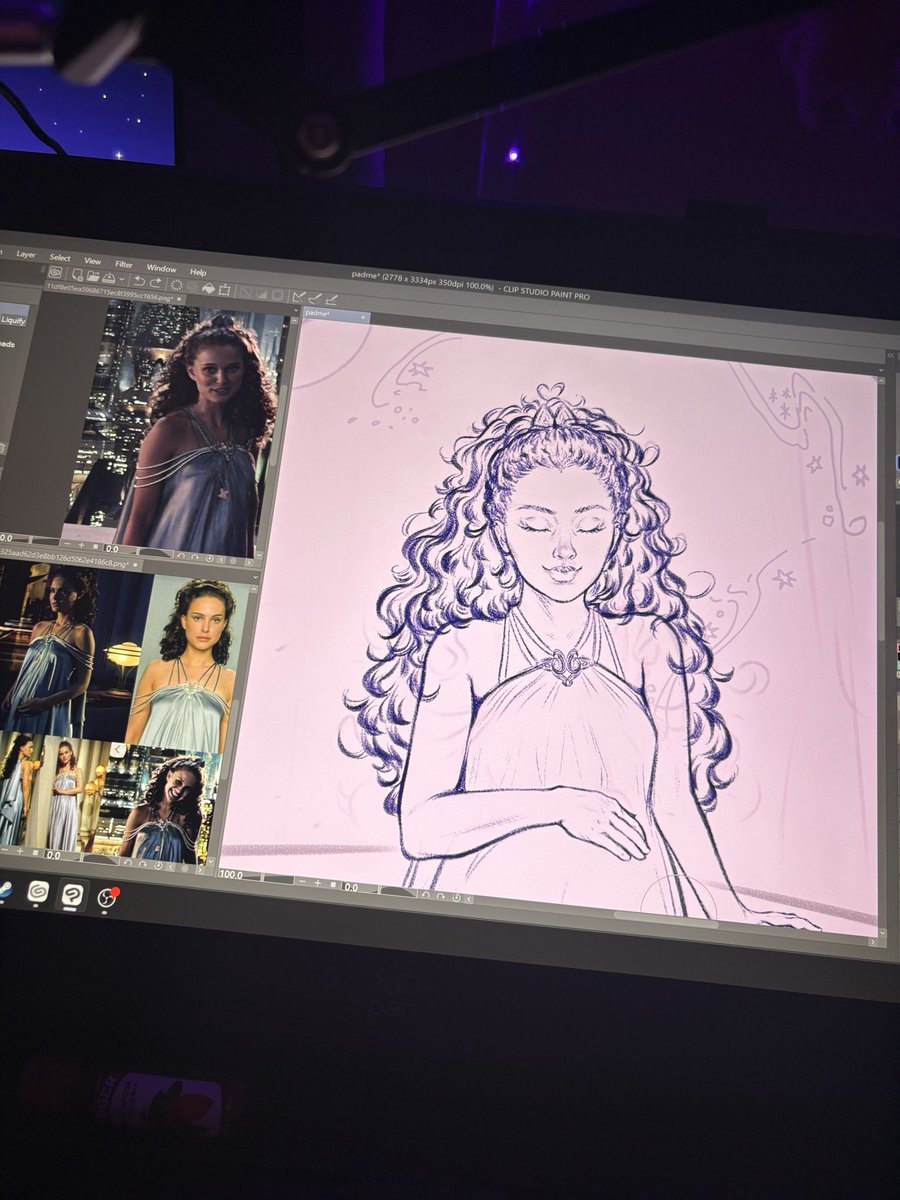Launch OBS from the taskbar
This screenshot has width=900, height=1200.
point(107,897)
